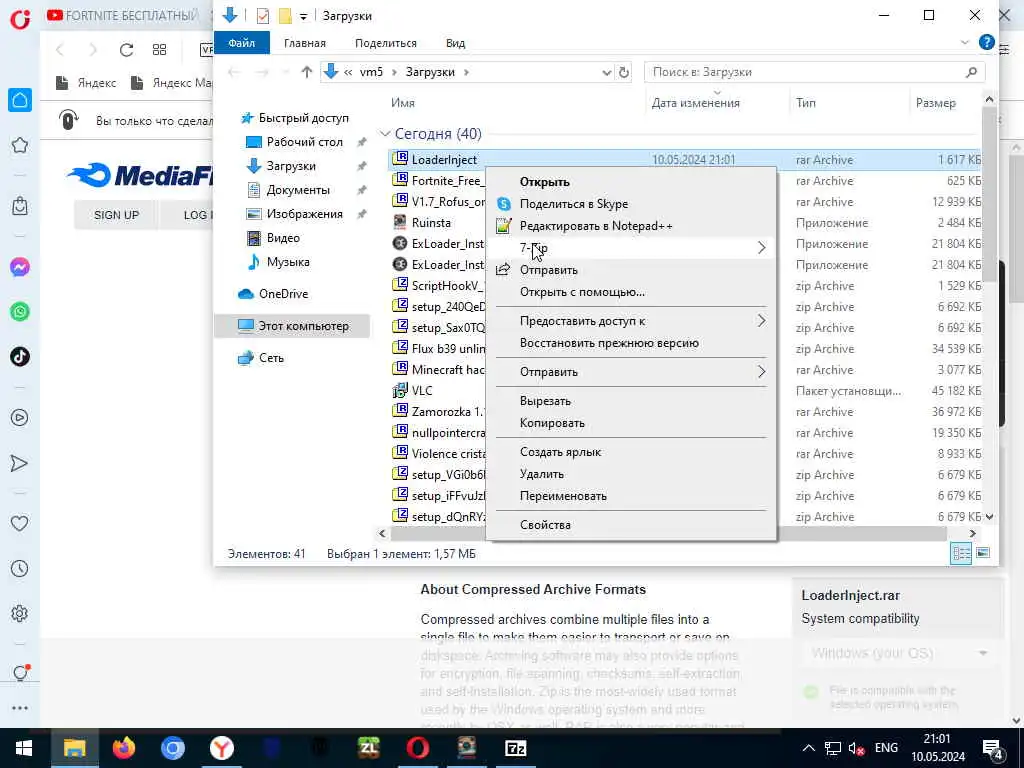Image resolution: width=1024 pixels, height=768 pixels.
Task: Open Firefox from the taskbar
Action: click(123, 748)
